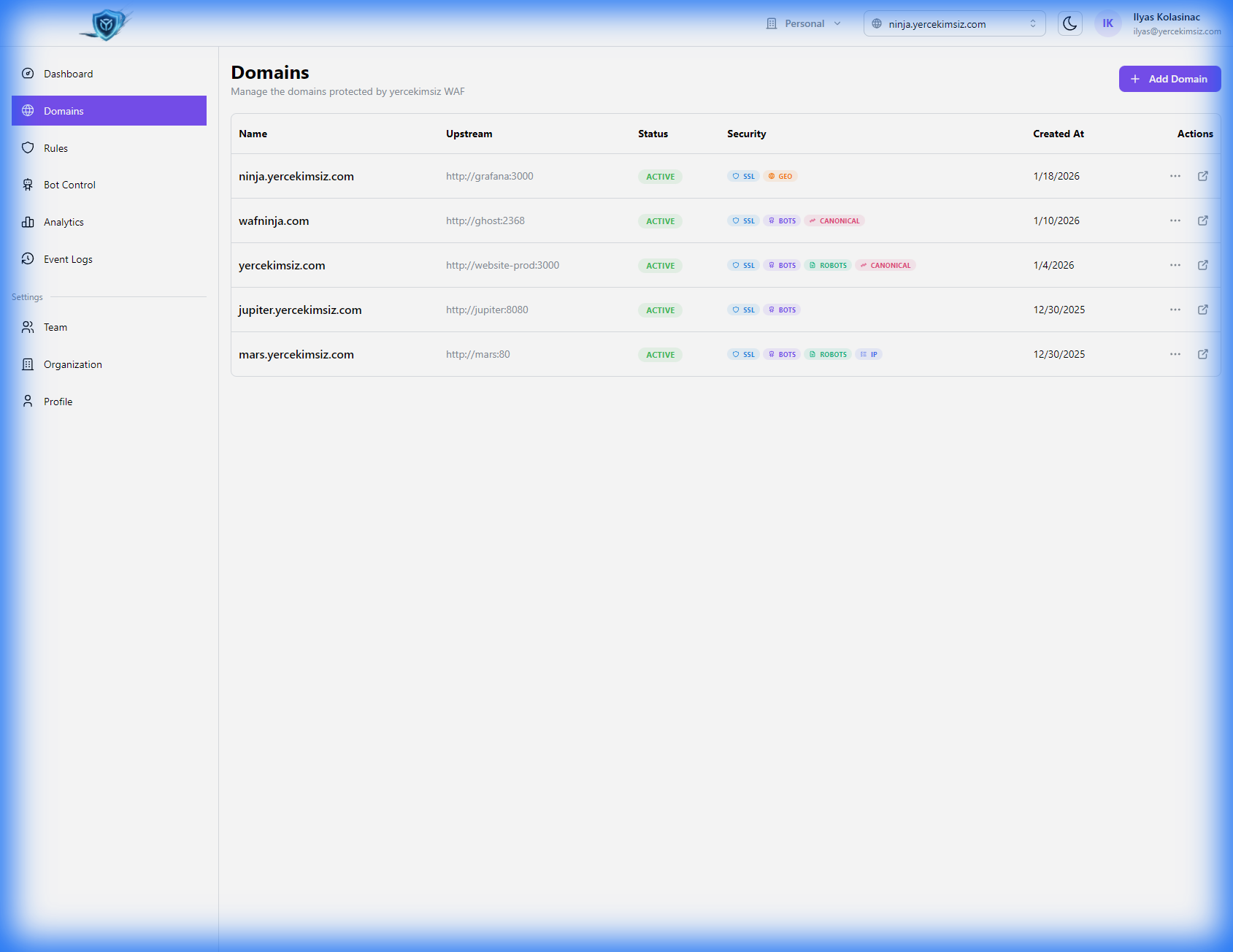The width and height of the screenshot is (1233, 952).
Task: Click upstream http://mars:80
Action: [x=478, y=354]
